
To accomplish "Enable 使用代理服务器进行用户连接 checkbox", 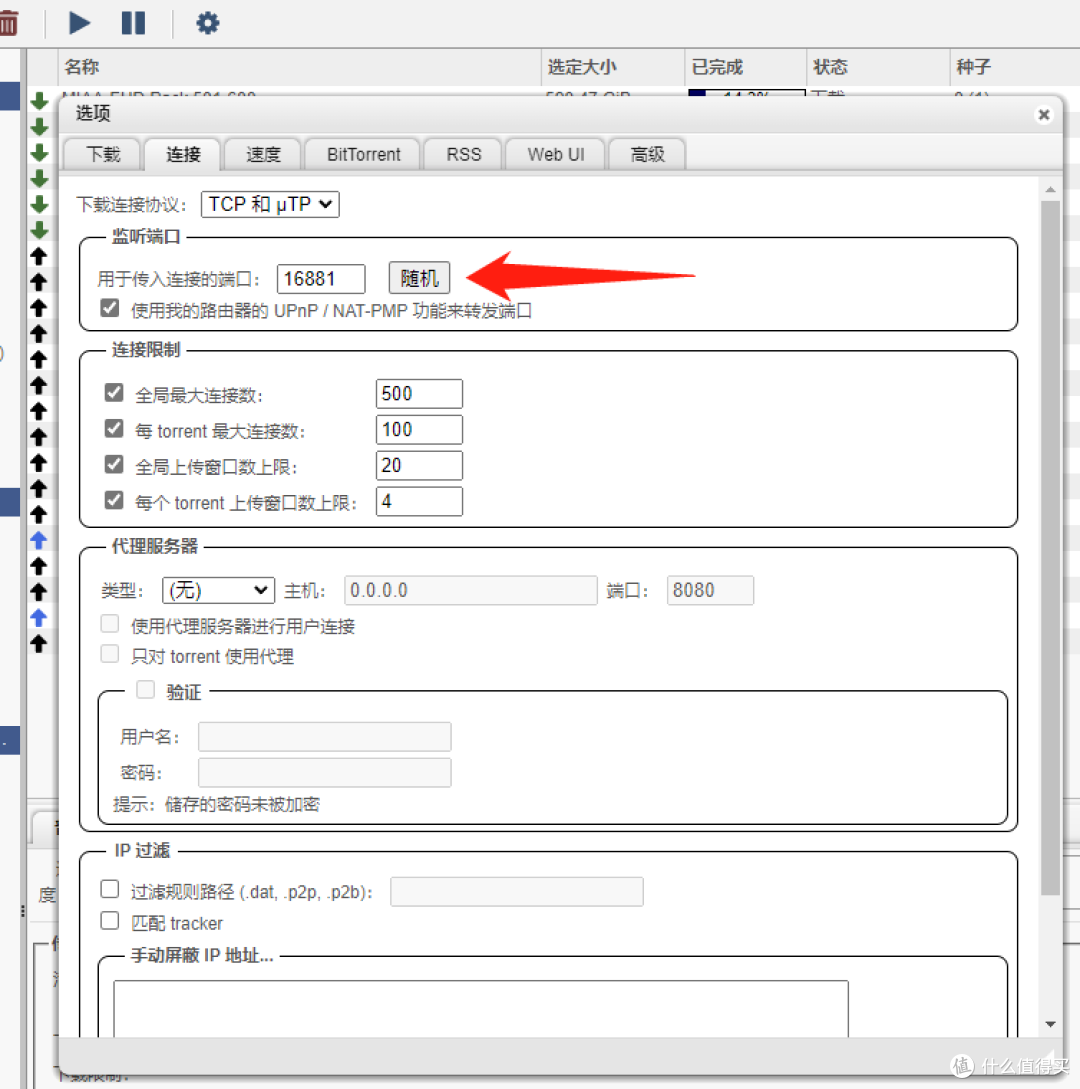I will (109, 623).
